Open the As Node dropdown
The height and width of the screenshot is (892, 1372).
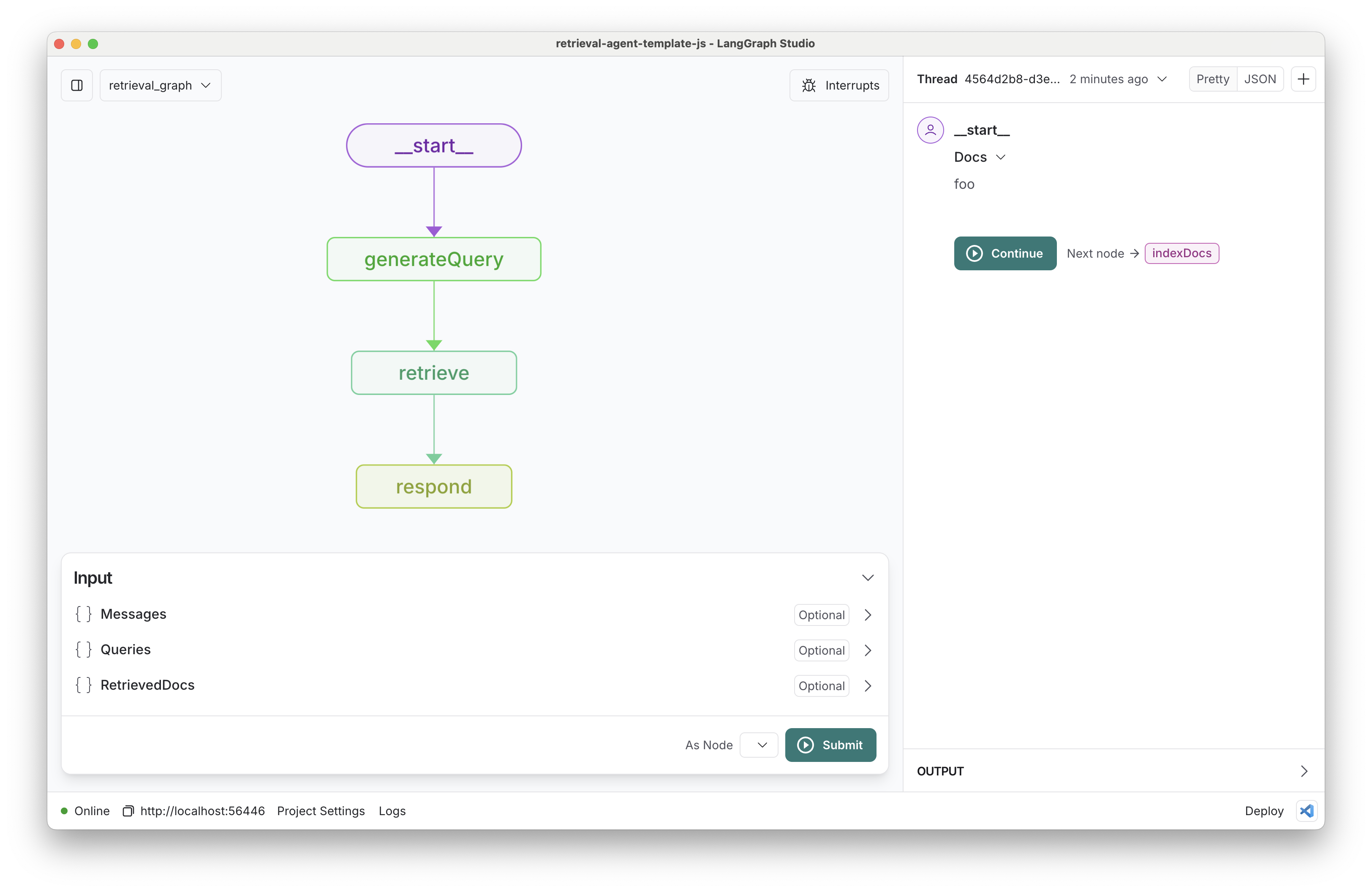click(759, 745)
